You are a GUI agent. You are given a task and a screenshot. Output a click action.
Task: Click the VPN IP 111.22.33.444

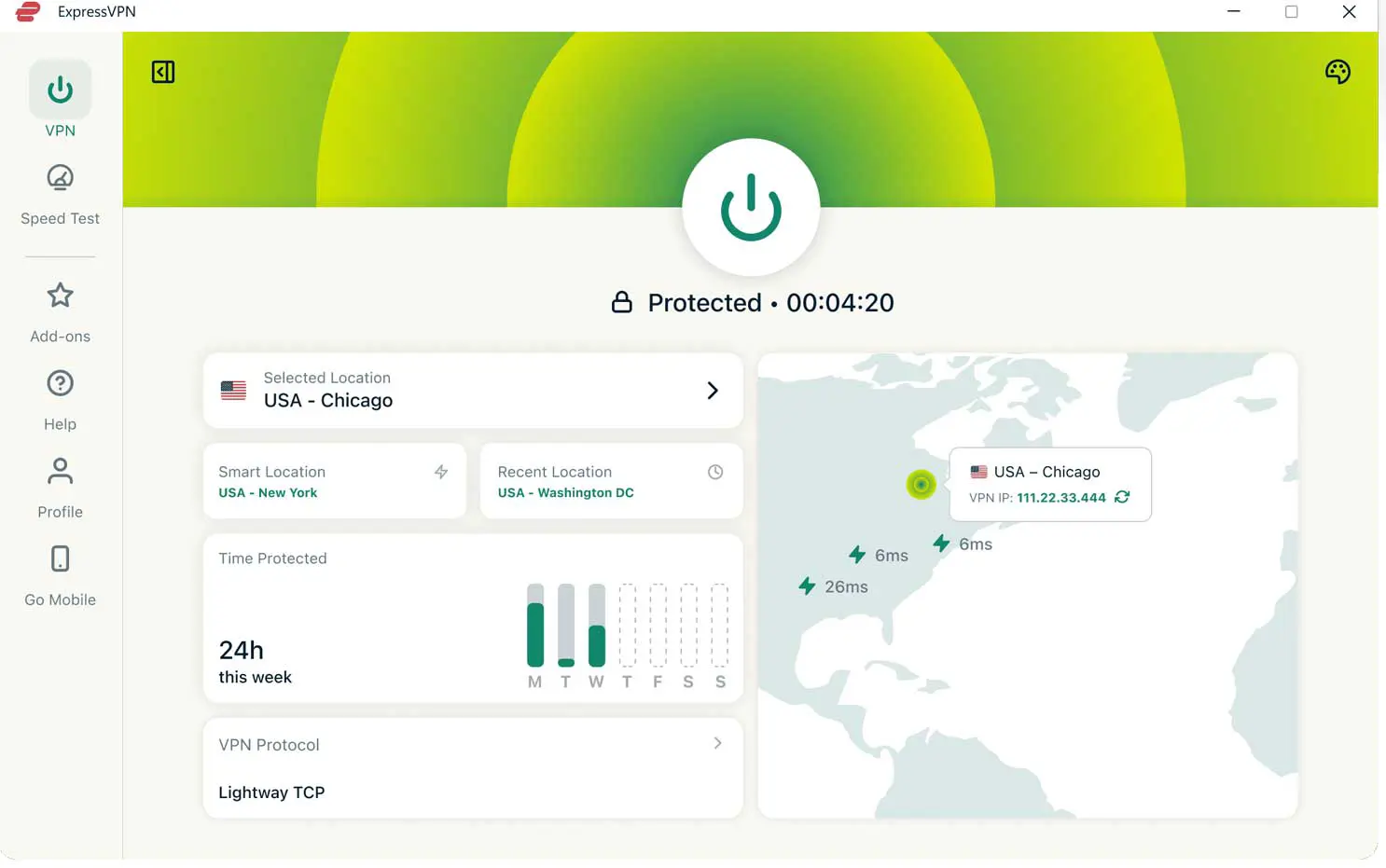1061,498
